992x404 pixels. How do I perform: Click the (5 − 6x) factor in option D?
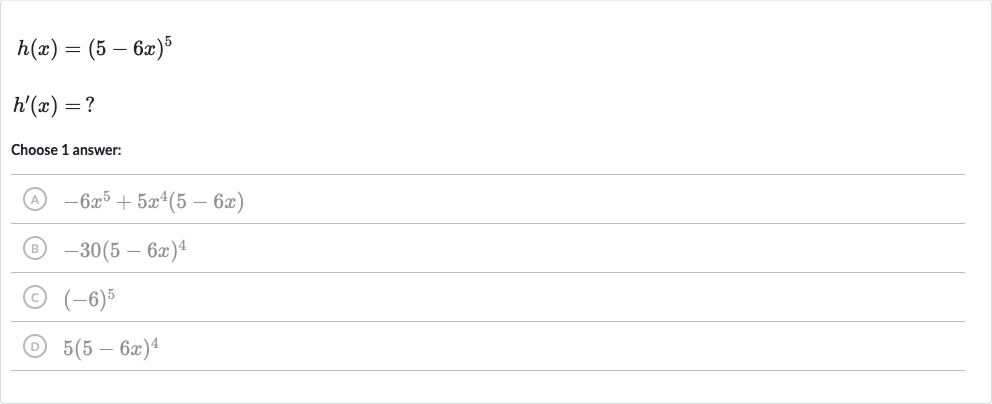[112, 348]
